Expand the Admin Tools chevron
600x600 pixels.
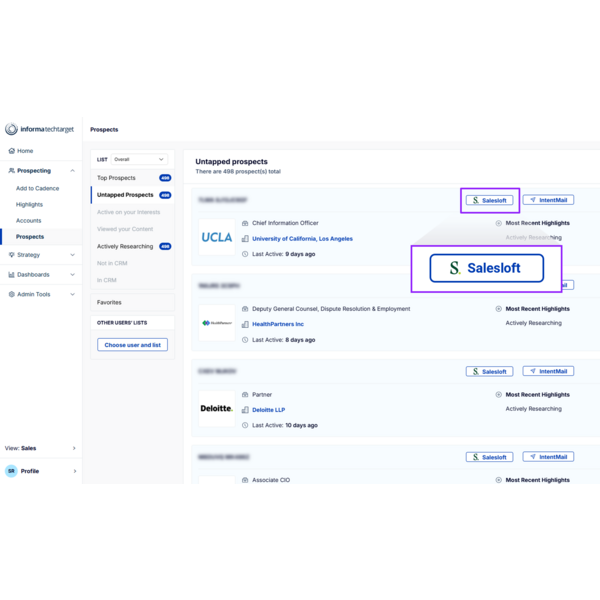[72, 294]
